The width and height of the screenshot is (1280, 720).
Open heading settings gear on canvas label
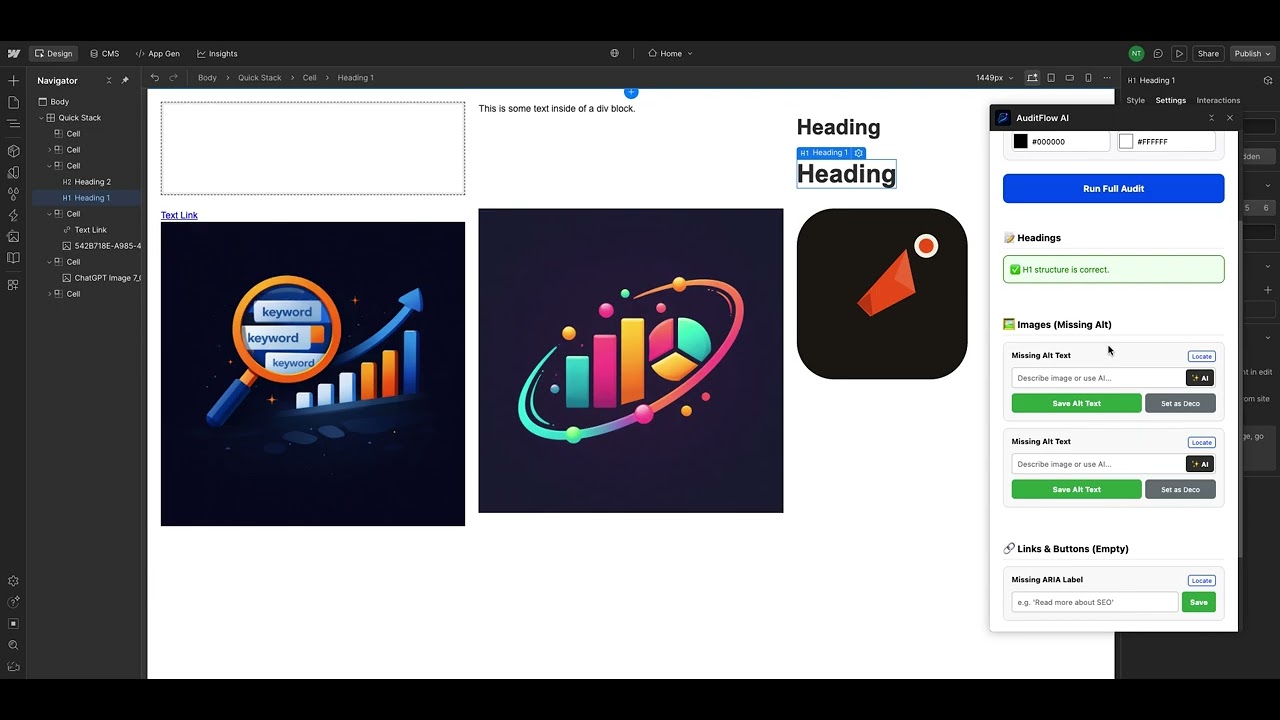(859, 153)
